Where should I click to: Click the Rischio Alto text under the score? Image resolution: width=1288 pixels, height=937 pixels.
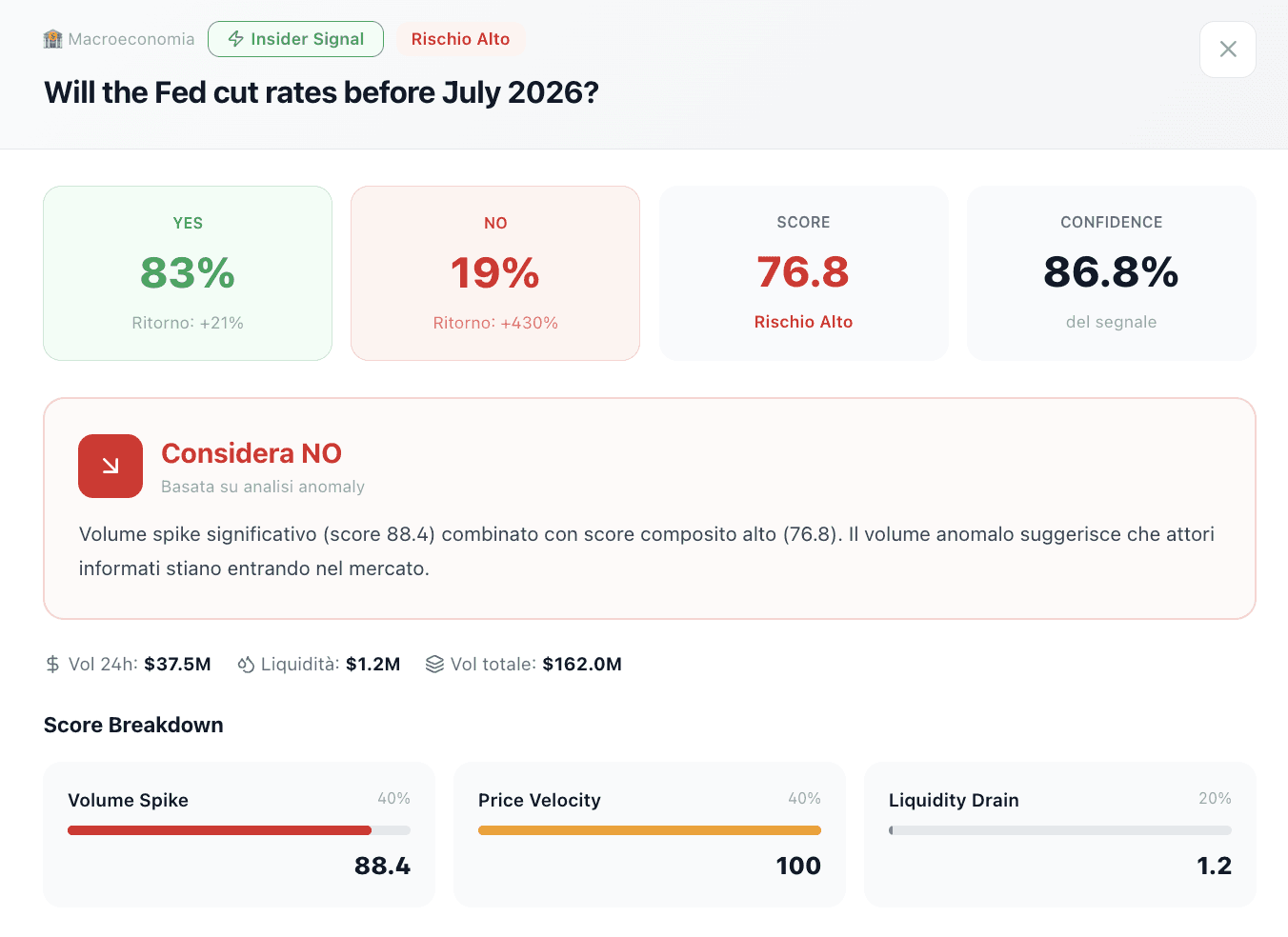803,322
